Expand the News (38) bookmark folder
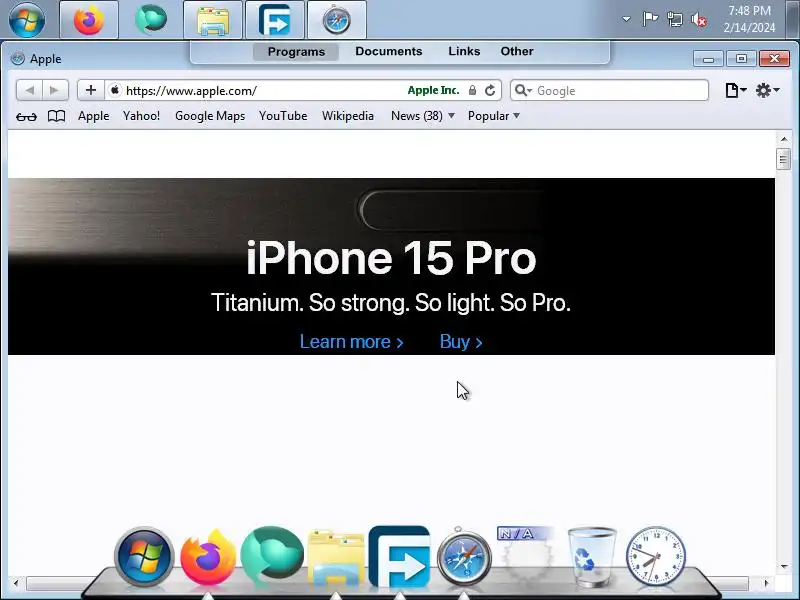 pos(422,116)
